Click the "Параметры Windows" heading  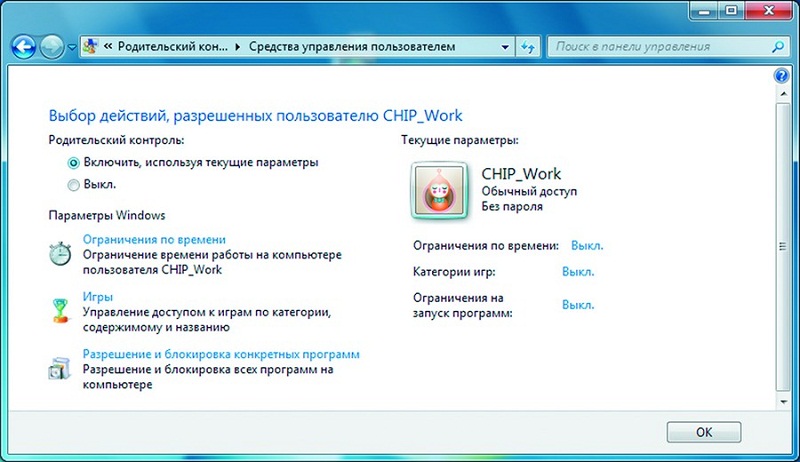107,215
